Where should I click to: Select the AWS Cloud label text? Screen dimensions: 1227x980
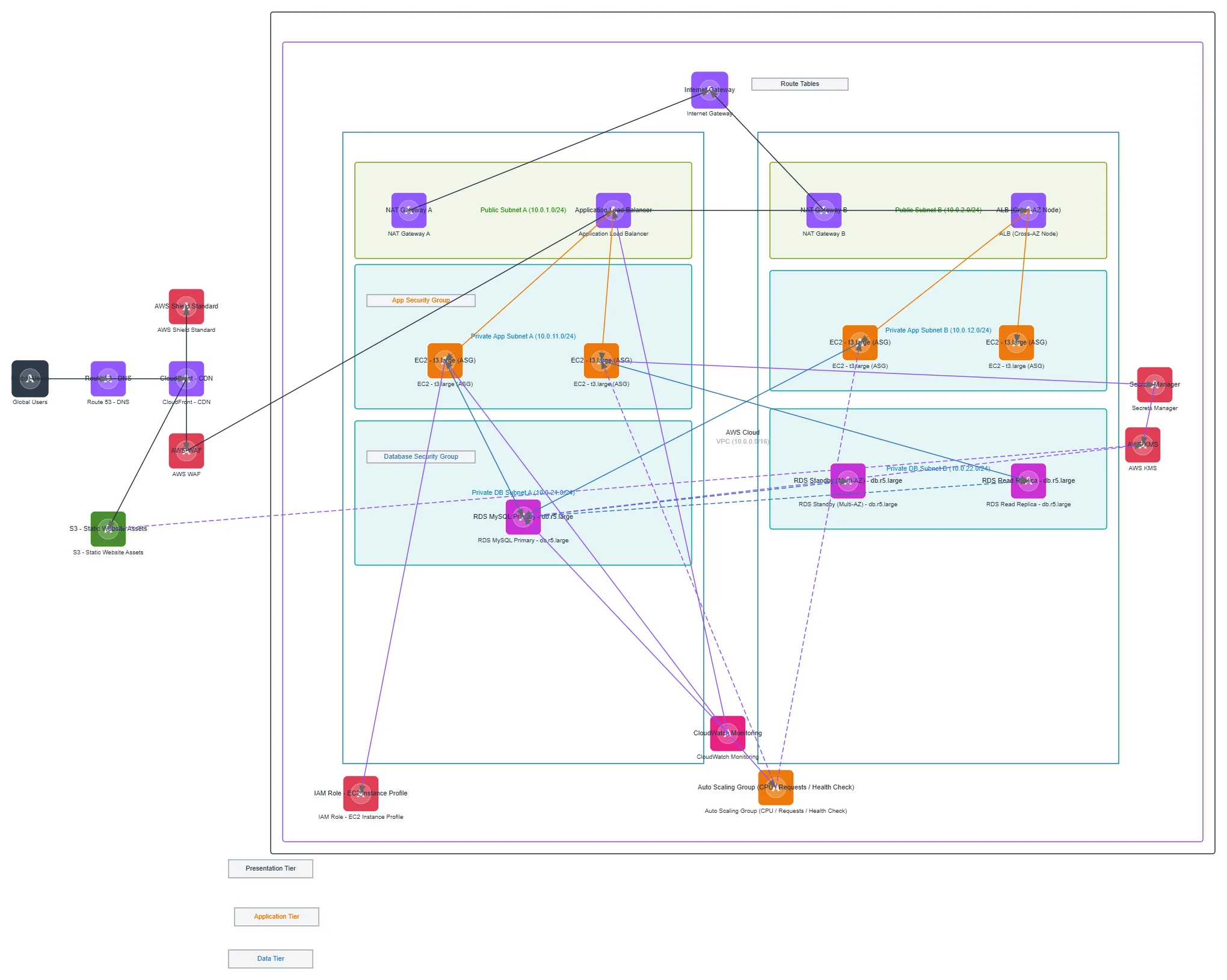coord(743,433)
